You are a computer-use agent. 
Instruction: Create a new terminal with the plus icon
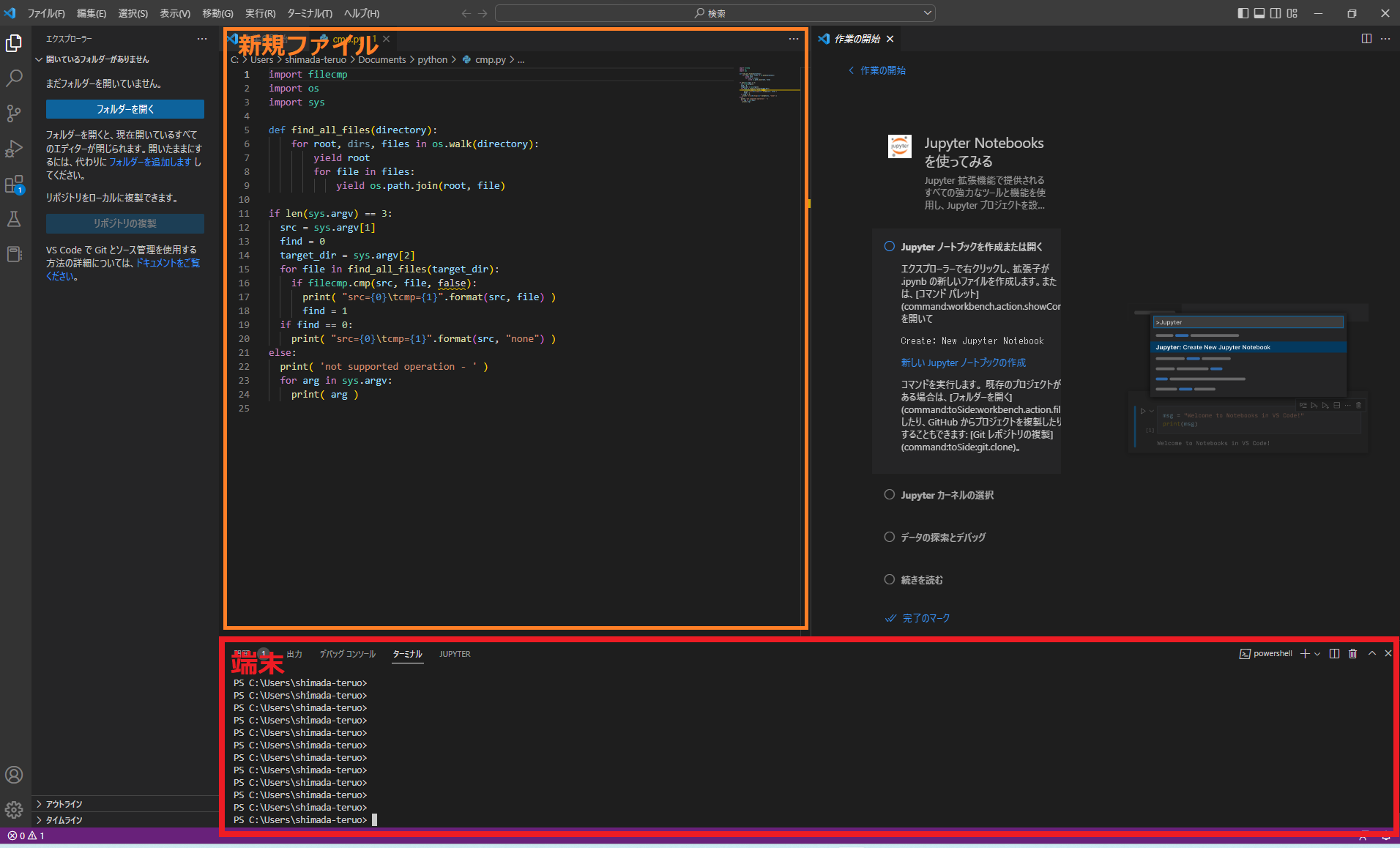1306,653
